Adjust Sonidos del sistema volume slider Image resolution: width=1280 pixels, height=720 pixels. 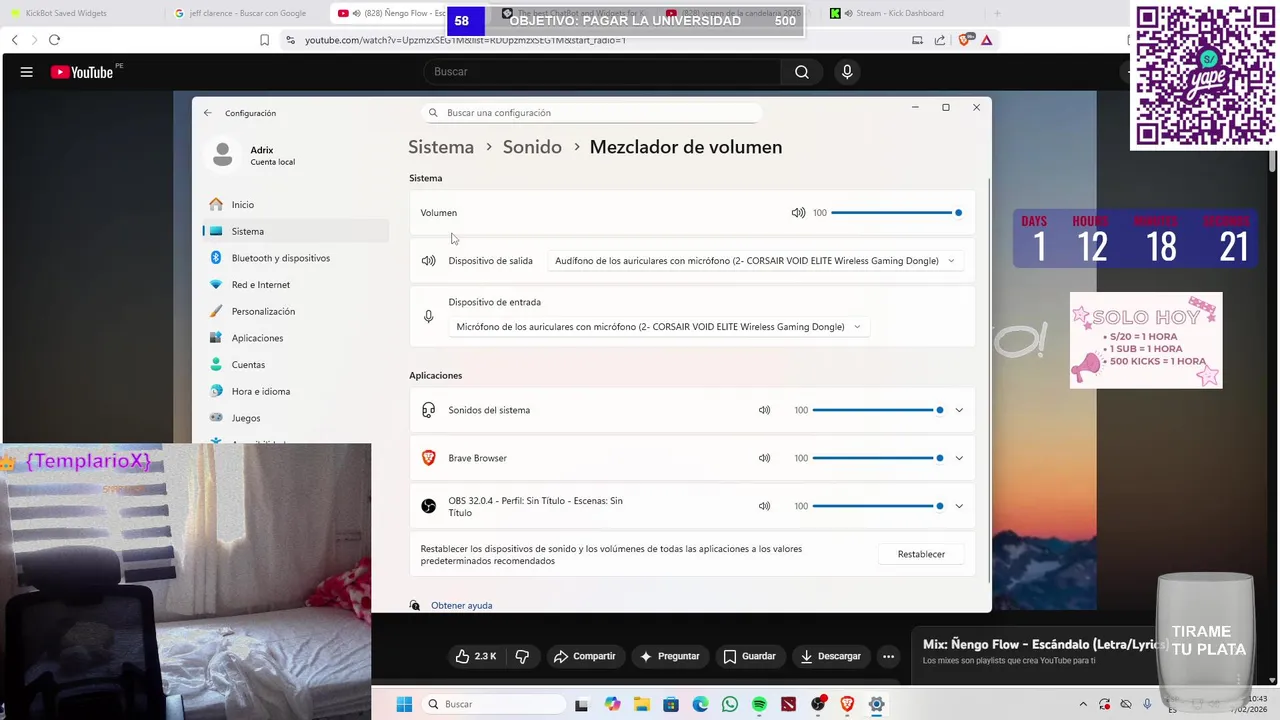click(x=878, y=410)
